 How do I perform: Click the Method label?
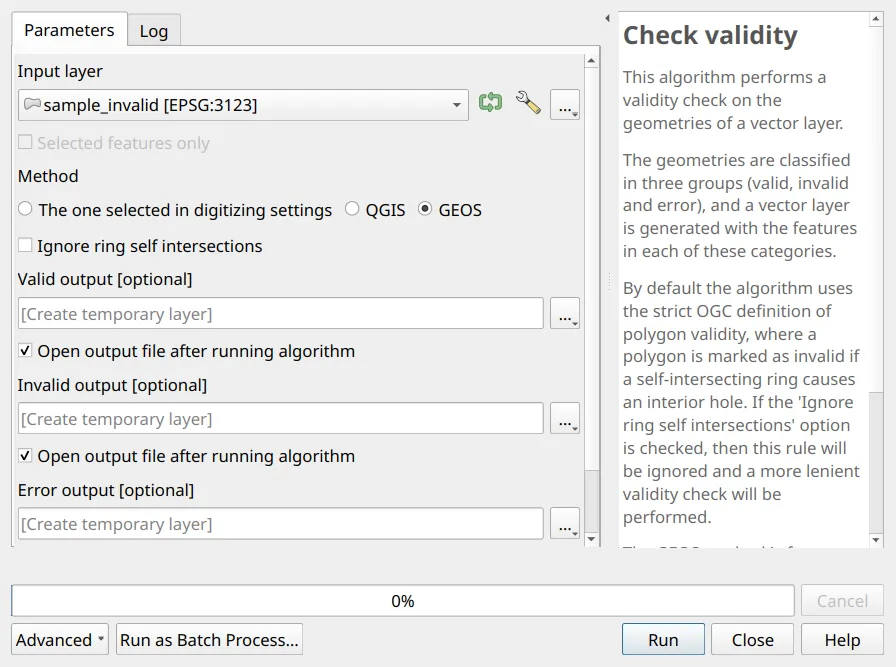pos(48,176)
